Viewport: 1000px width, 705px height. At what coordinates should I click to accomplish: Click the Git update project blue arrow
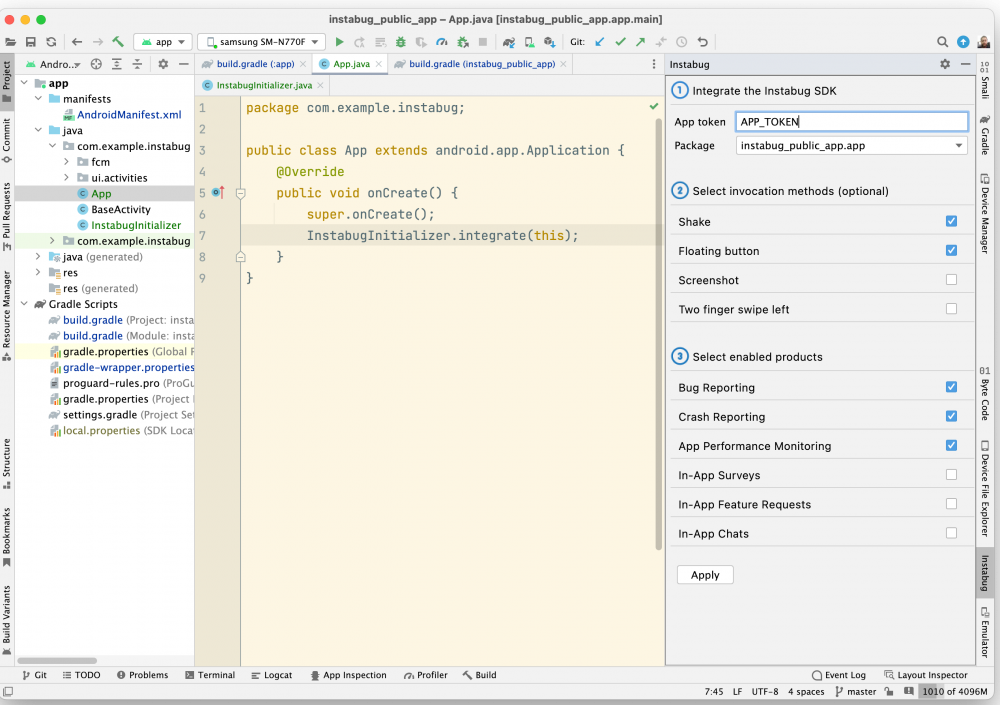[599, 42]
